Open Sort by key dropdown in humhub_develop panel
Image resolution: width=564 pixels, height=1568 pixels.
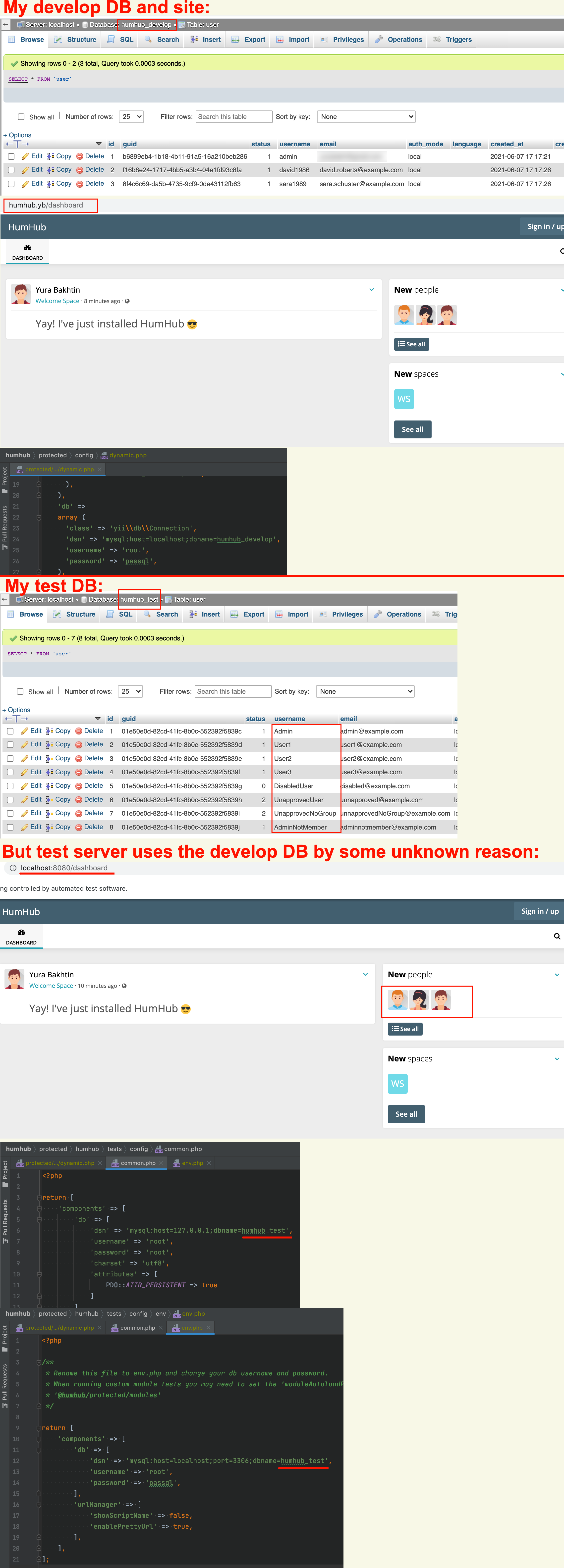tap(367, 117)
